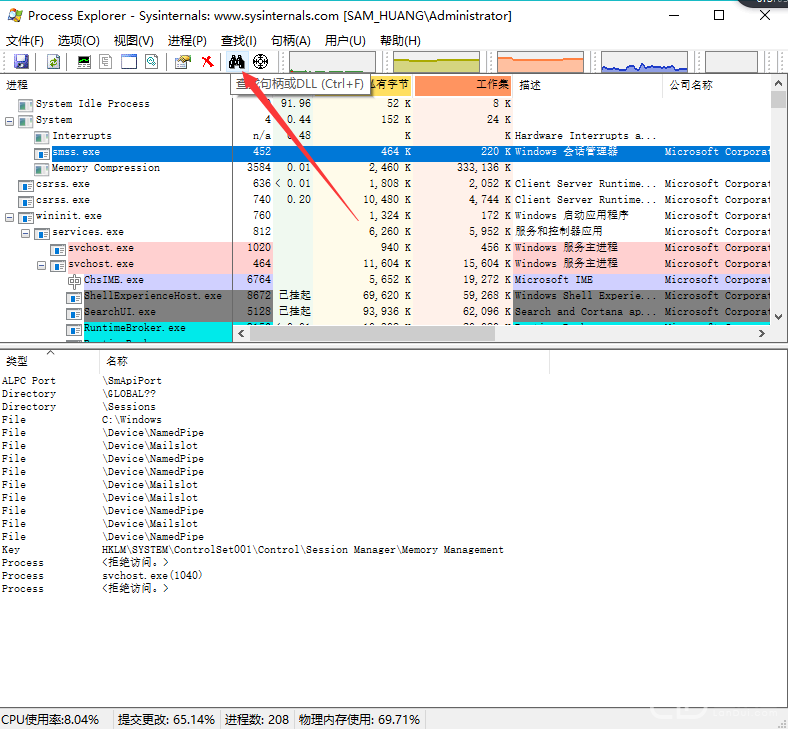This screenshot has width=788, height=729.
Task: Open the 查找(I) menu
Action: [x=239, y=41]
